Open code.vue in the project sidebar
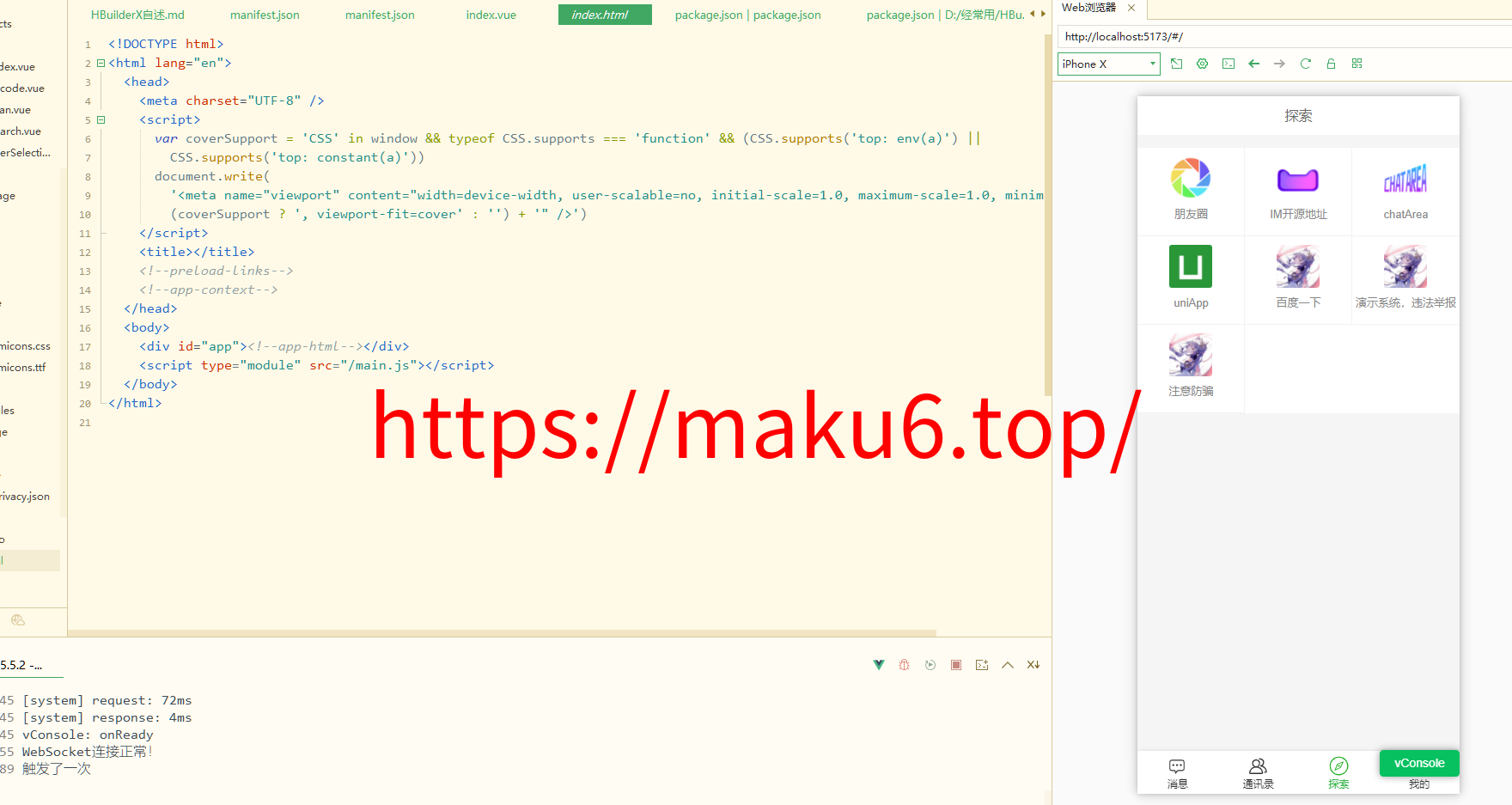 click(22, 88)
